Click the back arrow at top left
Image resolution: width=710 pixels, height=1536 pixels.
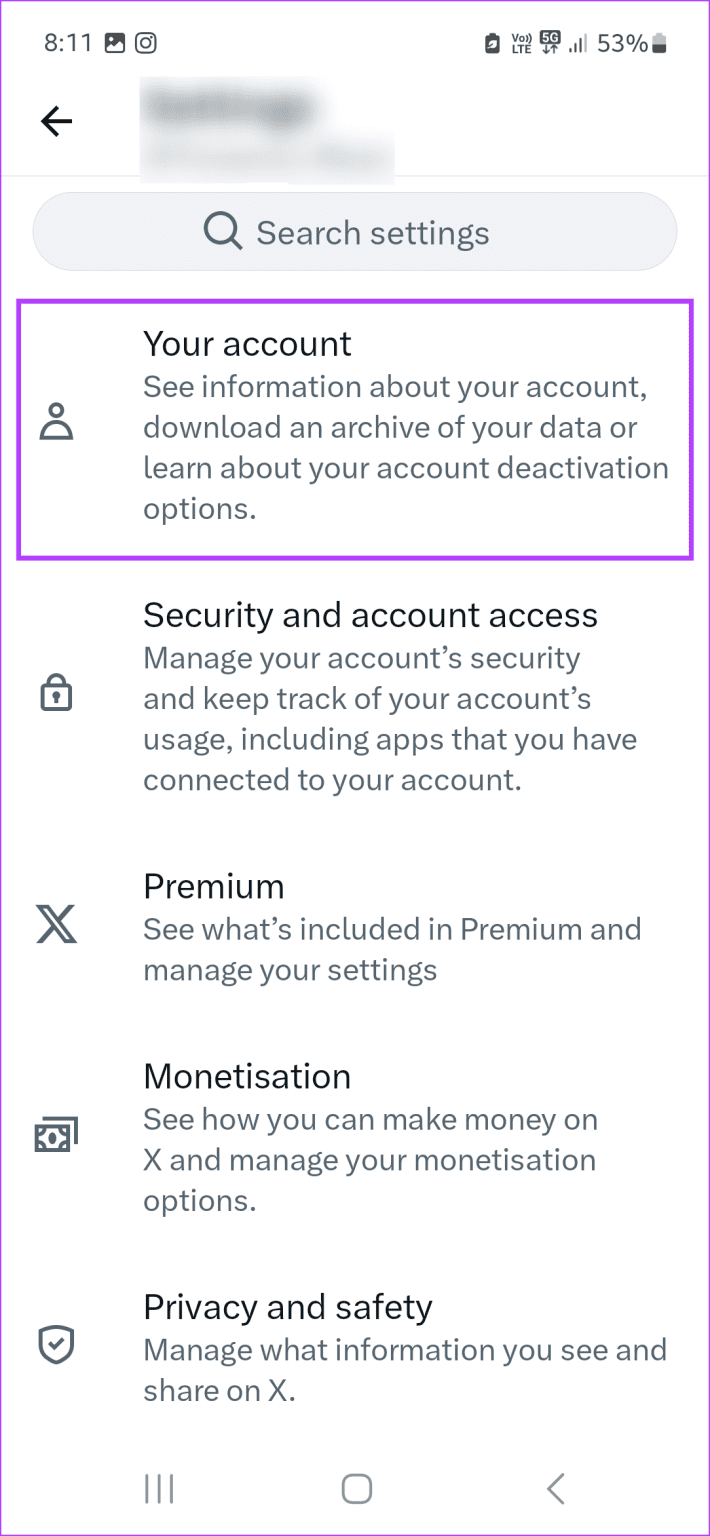[x=57, y=120]
